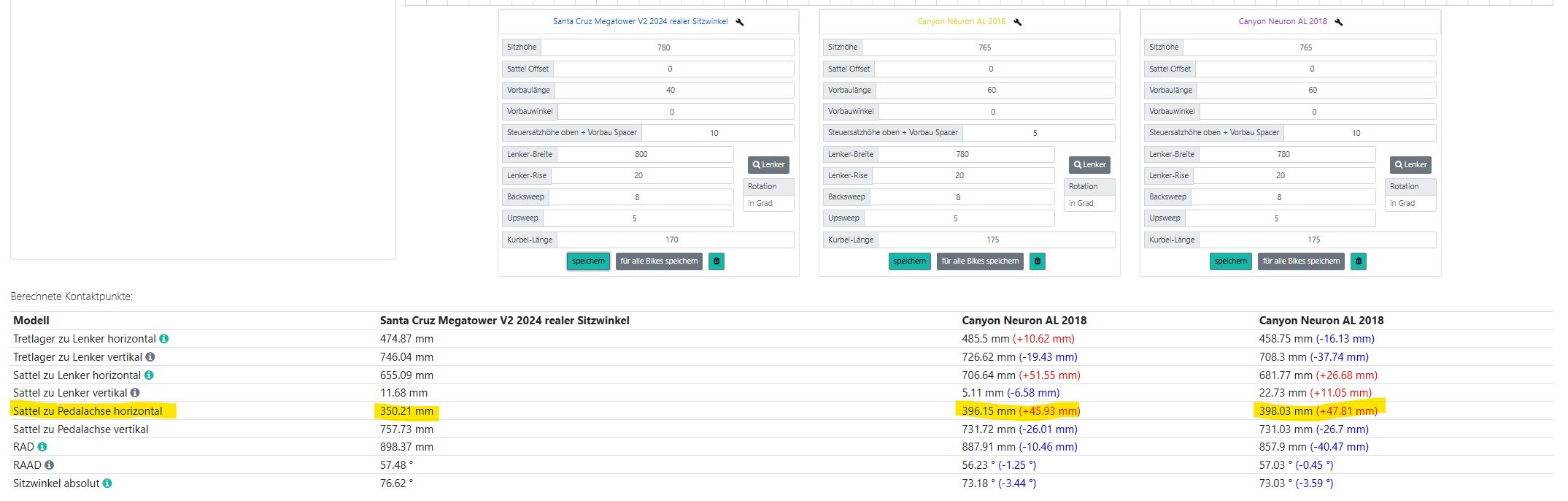Delete Santa Cruz Megatower using trash icon
1568x501 pixels.
(717, 261)
